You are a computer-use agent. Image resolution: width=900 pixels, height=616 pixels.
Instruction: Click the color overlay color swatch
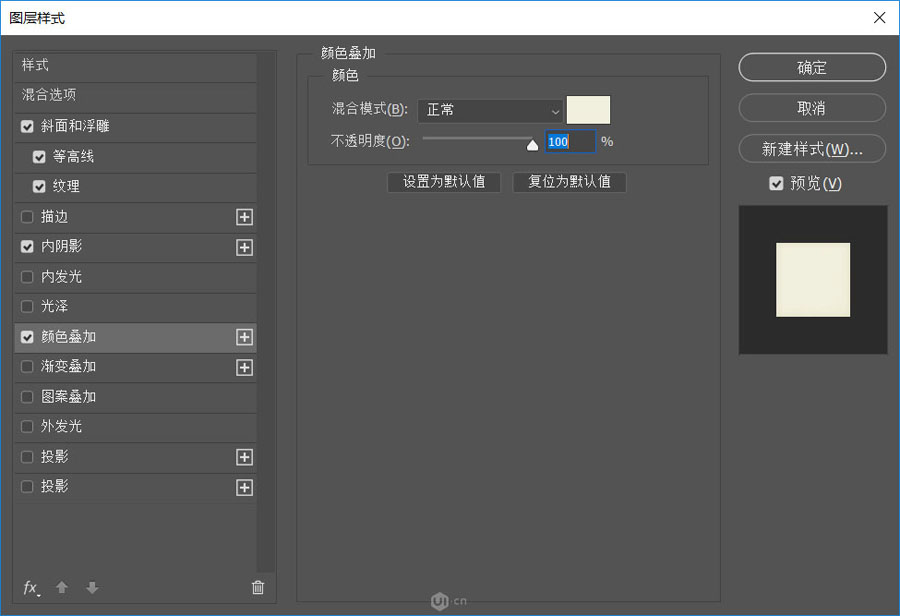(x=587, y=110)
